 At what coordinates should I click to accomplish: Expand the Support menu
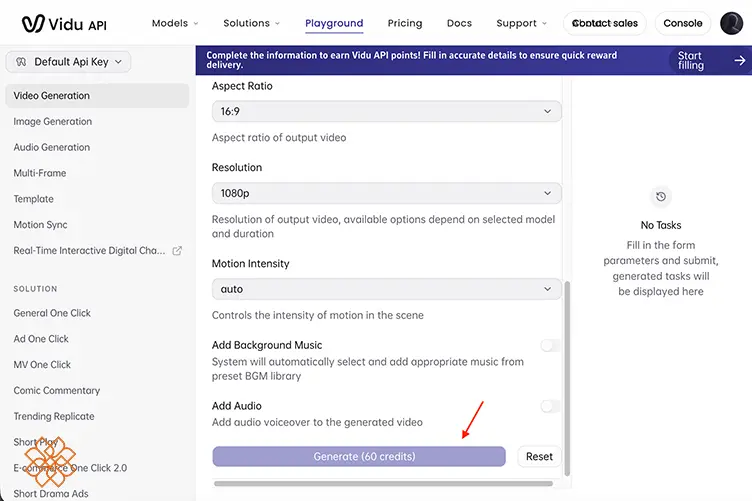pyautogui.click(x=522, y=23)
